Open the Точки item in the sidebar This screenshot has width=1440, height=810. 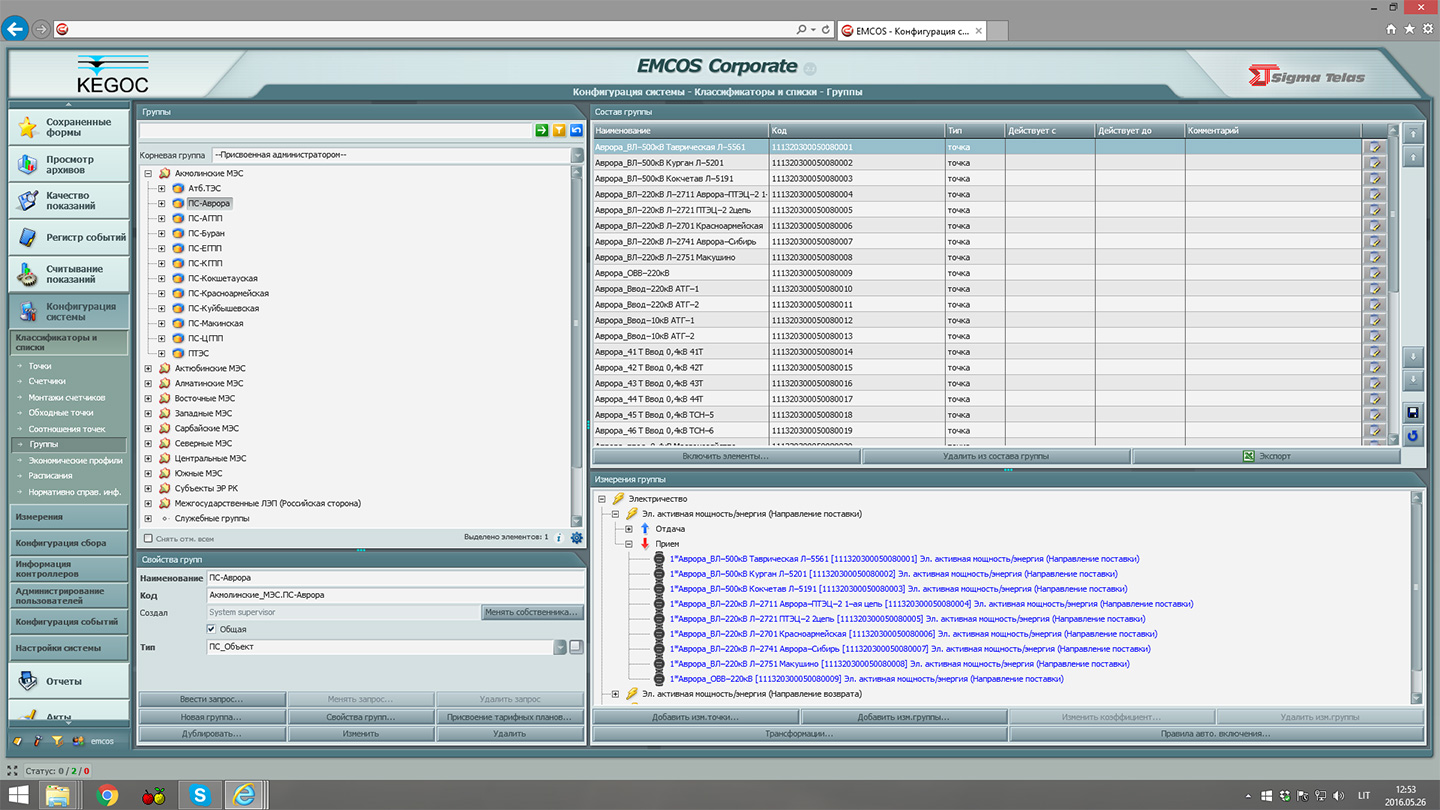coord(40,366)
